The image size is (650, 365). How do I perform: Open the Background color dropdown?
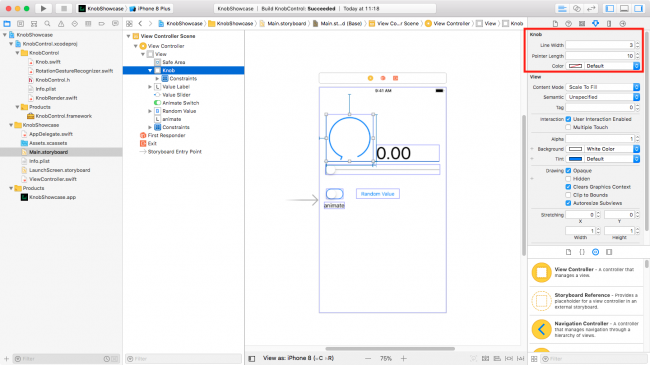612,149
